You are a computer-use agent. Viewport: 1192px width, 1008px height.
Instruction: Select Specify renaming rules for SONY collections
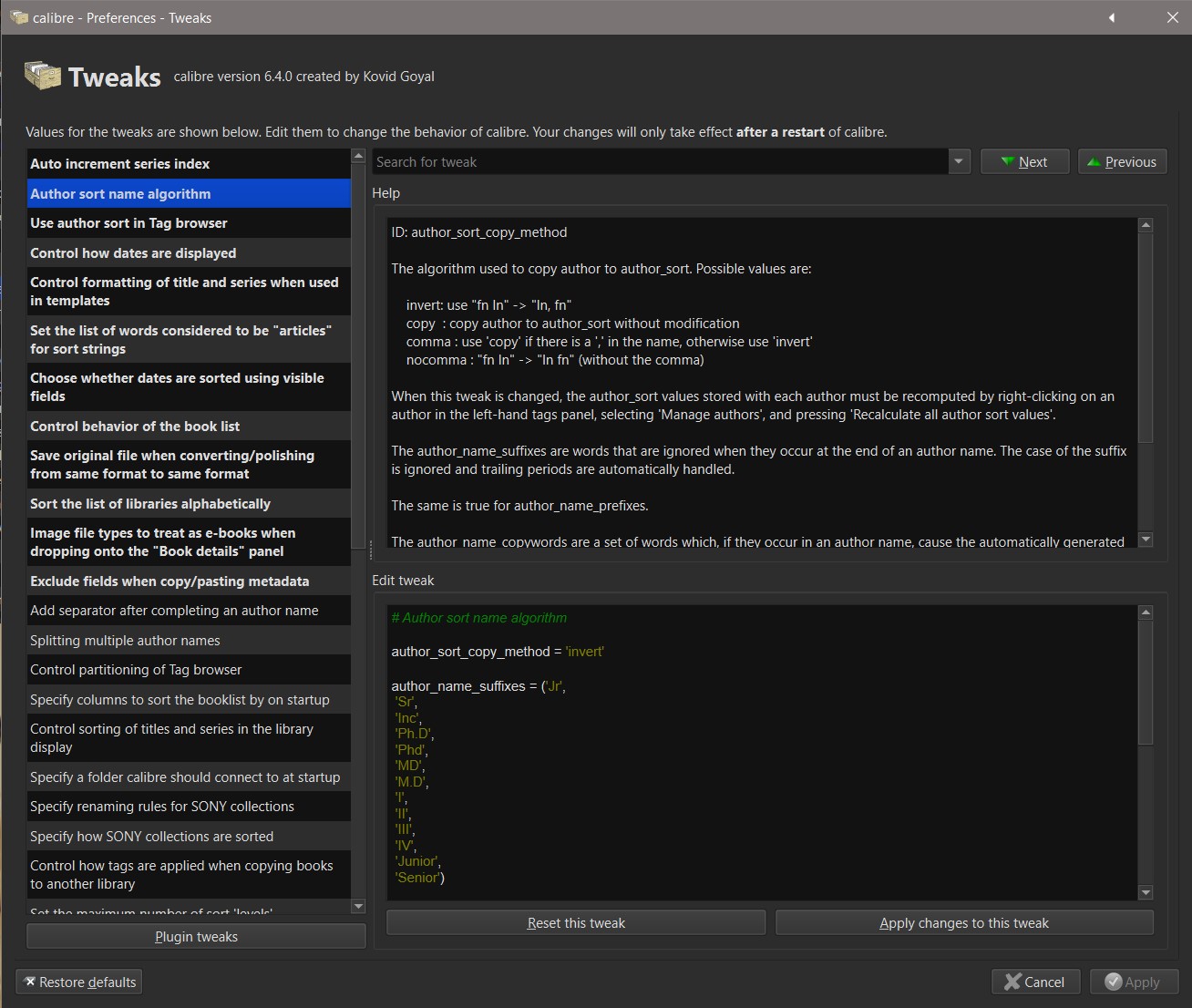(189, 807)
